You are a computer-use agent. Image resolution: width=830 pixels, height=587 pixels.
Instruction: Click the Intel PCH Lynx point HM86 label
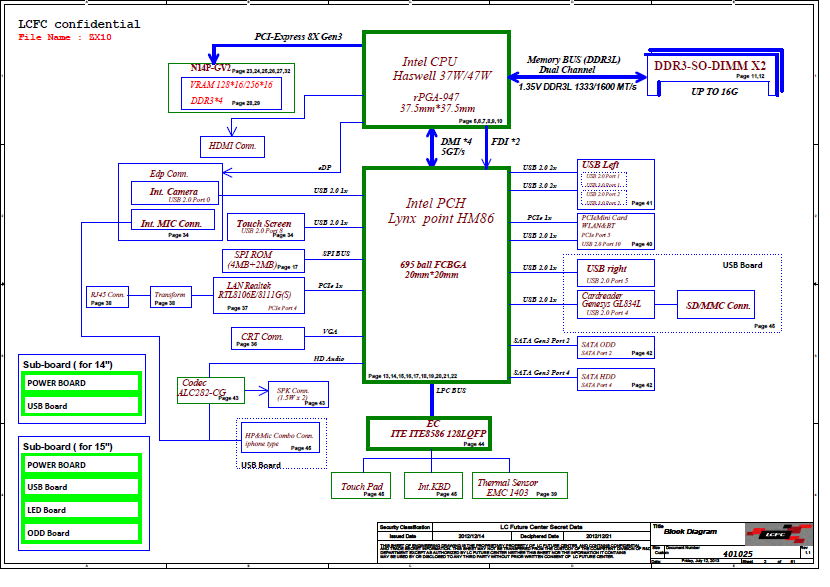point(440,211)
